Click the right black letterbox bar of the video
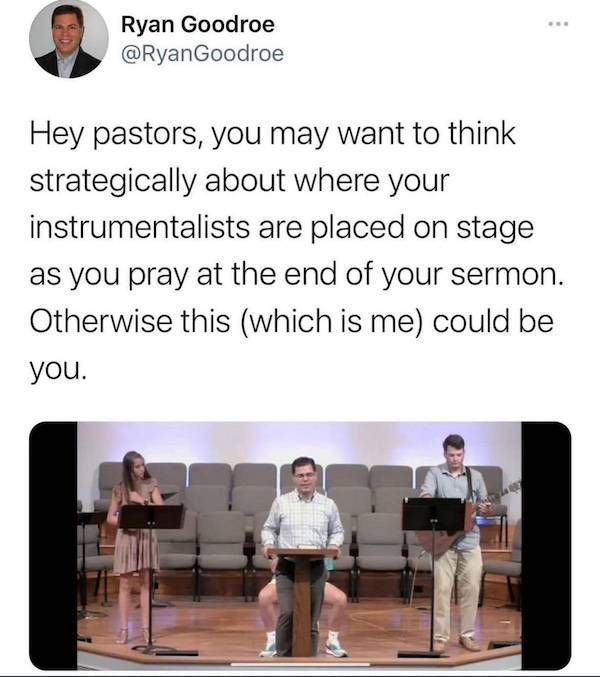This screenshot has width=600, height=677. pos(545,545)
